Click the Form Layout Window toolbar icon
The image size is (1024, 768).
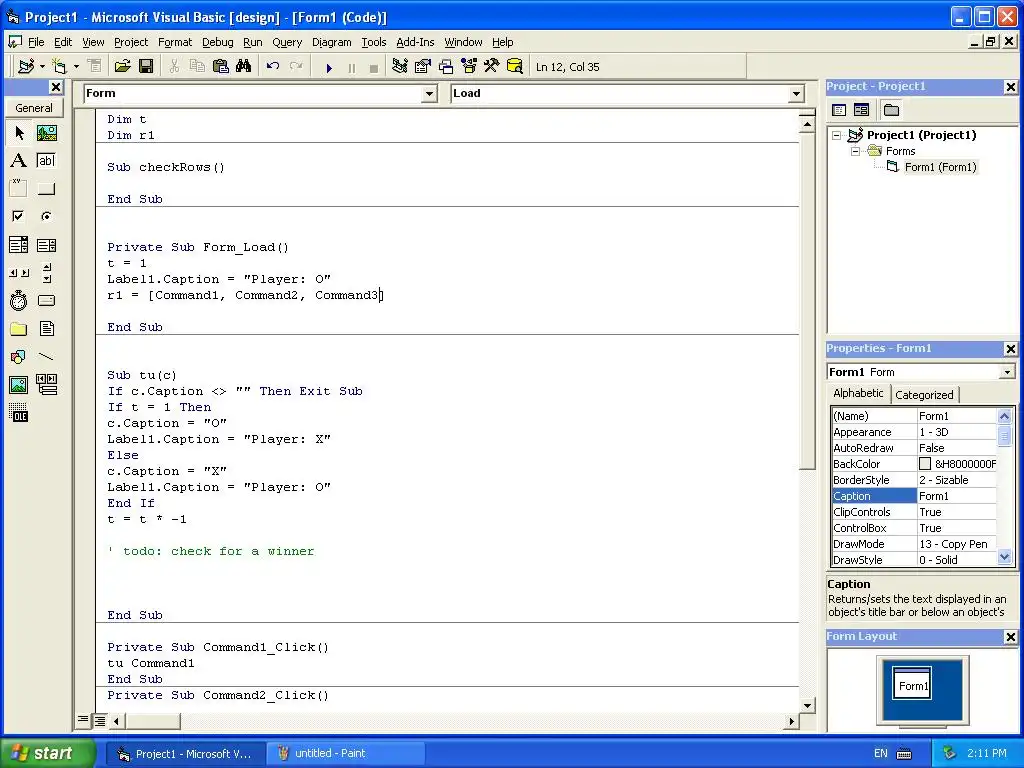pyautogui.click(x=446, y=67)
